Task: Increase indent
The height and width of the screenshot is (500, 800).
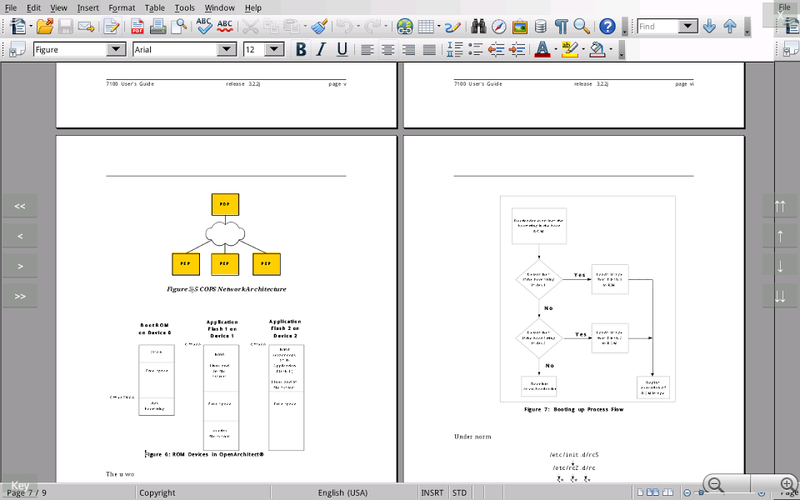Action: (517, 49)
